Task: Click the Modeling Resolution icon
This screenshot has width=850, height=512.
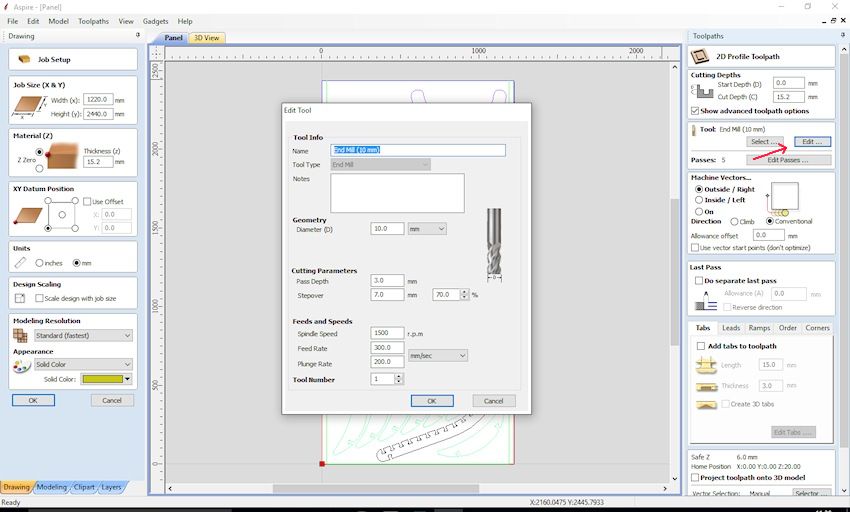Action: [20, 336]
